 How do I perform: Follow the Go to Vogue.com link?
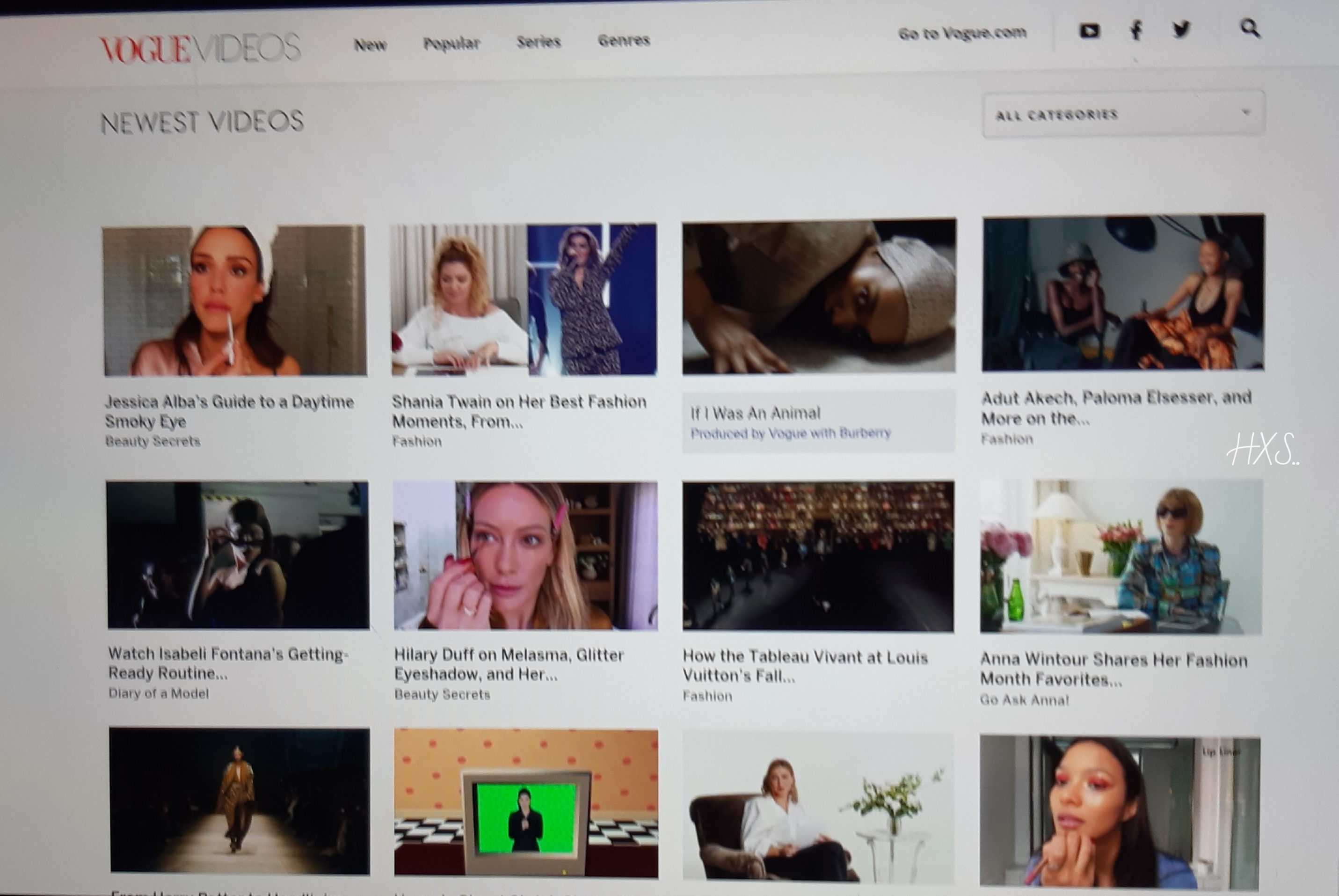[x=962, y=34]
